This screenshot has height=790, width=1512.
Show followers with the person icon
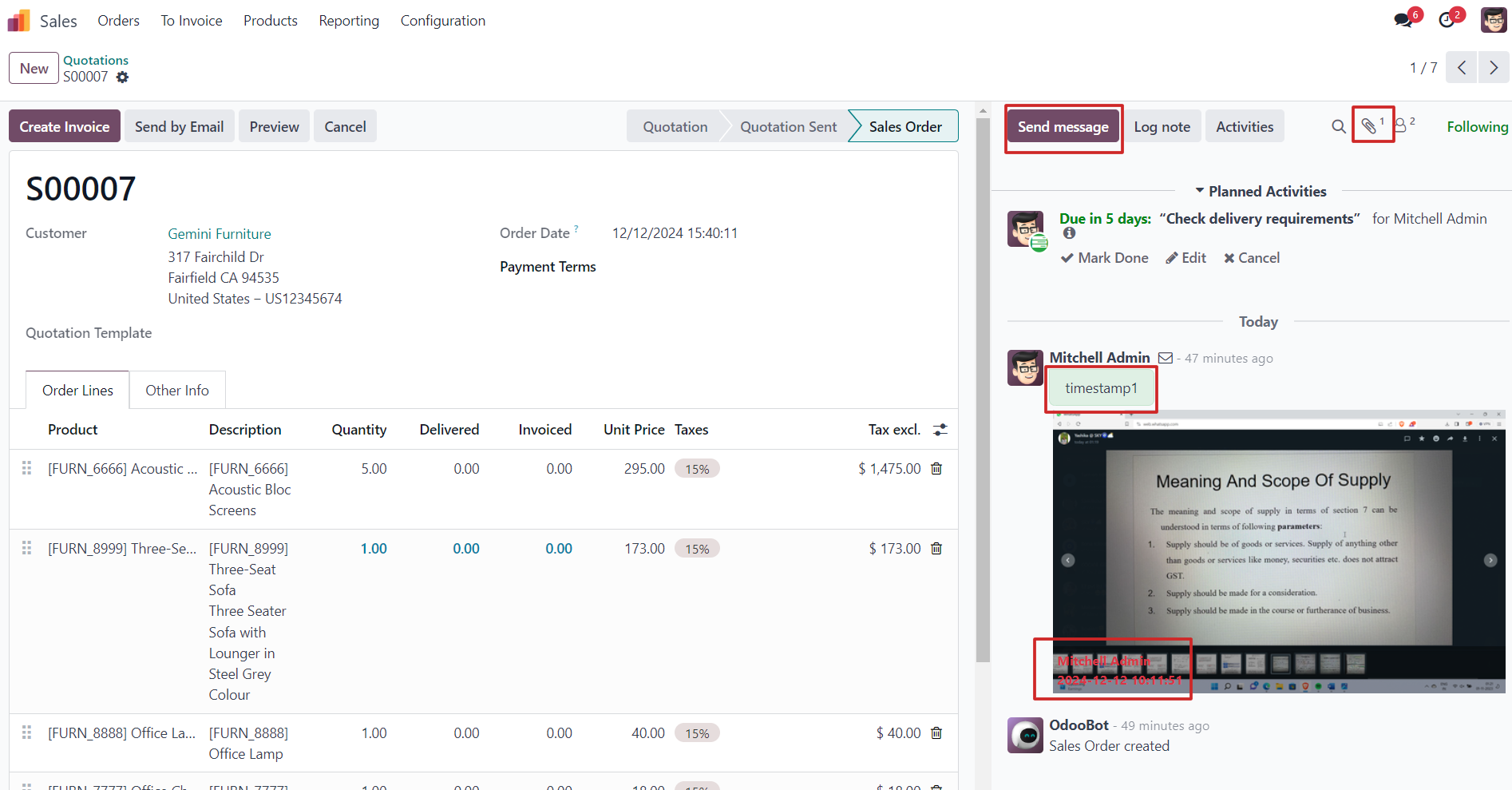pyautogui.click(x=1400, y=126)
